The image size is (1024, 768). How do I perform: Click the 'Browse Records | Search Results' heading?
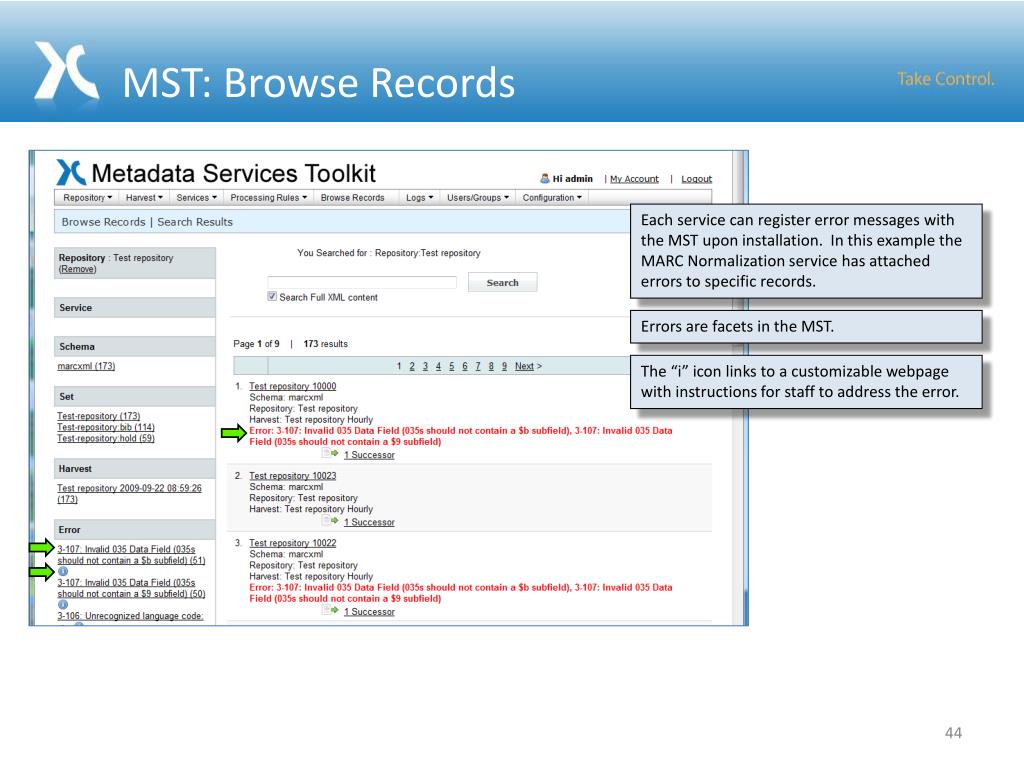[x=147, y=222]
